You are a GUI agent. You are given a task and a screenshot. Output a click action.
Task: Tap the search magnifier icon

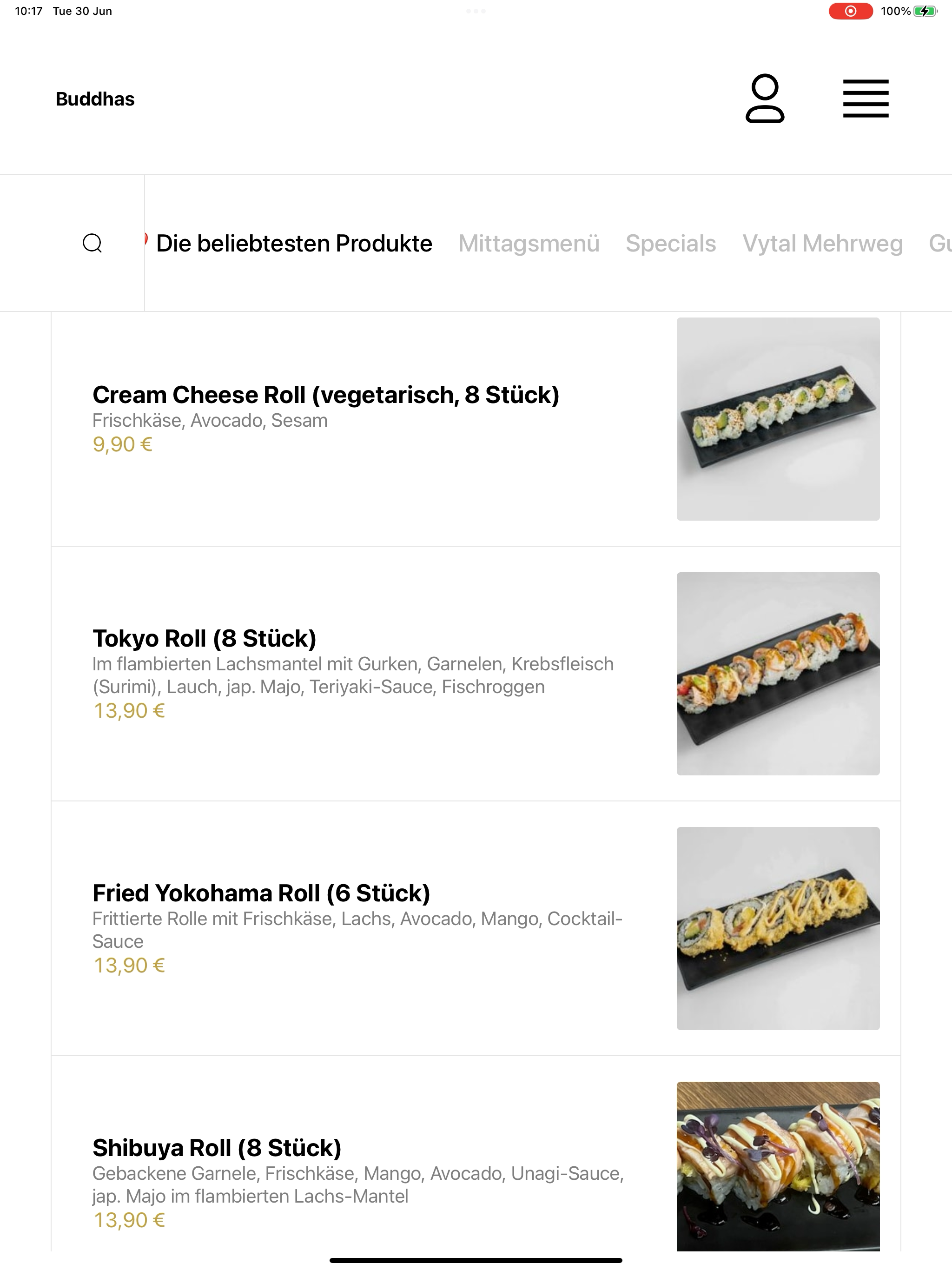(x=93, y=244)
